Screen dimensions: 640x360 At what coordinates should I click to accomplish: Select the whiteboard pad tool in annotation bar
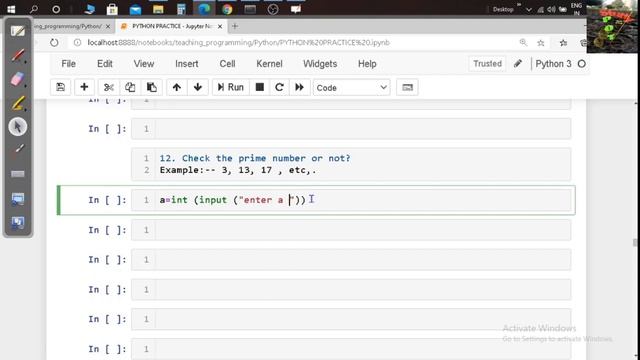pyautogui.click(x=18, y=31)
